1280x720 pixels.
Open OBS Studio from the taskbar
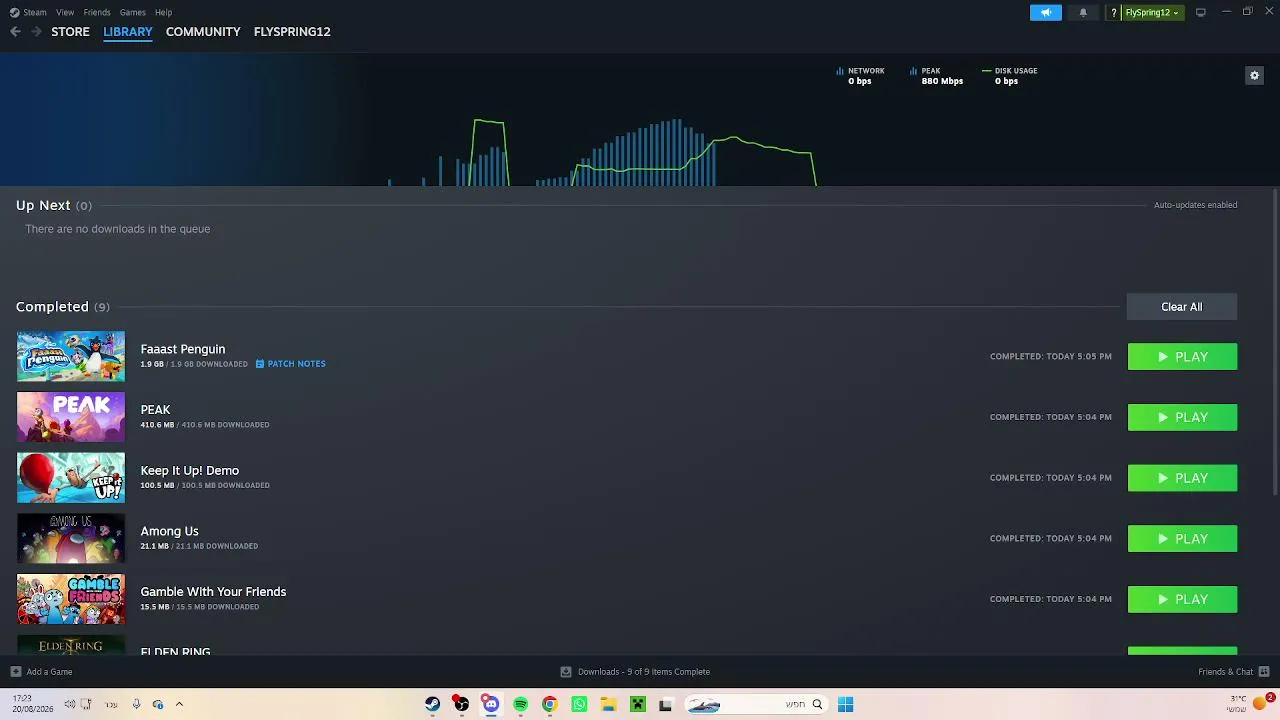(461, 704)
